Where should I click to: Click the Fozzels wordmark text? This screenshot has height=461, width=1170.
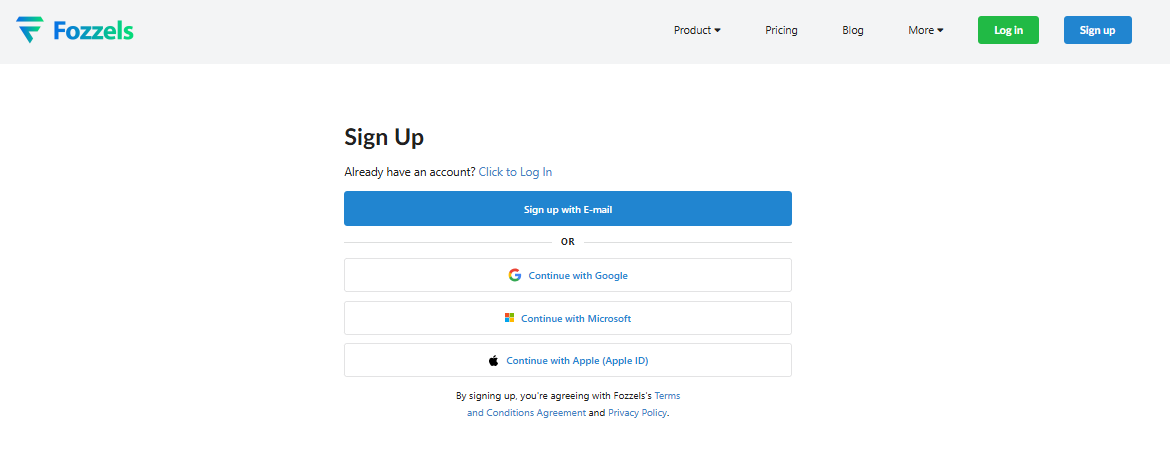(x=93, y=31)
